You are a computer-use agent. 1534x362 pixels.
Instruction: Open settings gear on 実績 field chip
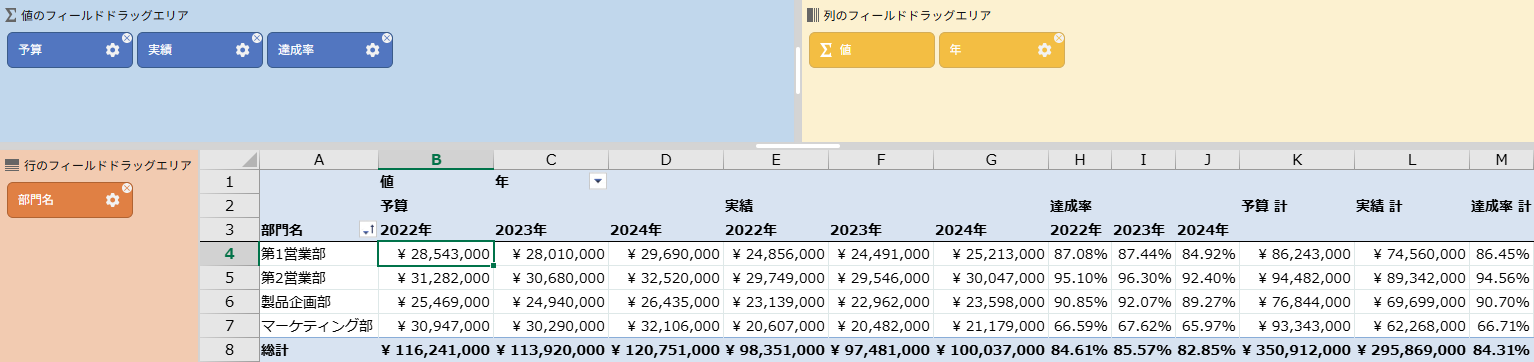pos(242,50)
